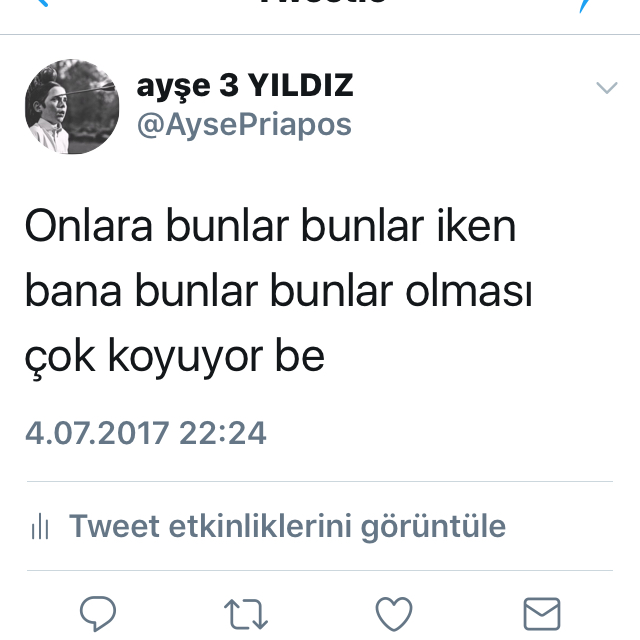Screen dimensions: 640x640
Task: Tap tweet line 'bana bunlar bunlar olması'
Action: point(278,291)
